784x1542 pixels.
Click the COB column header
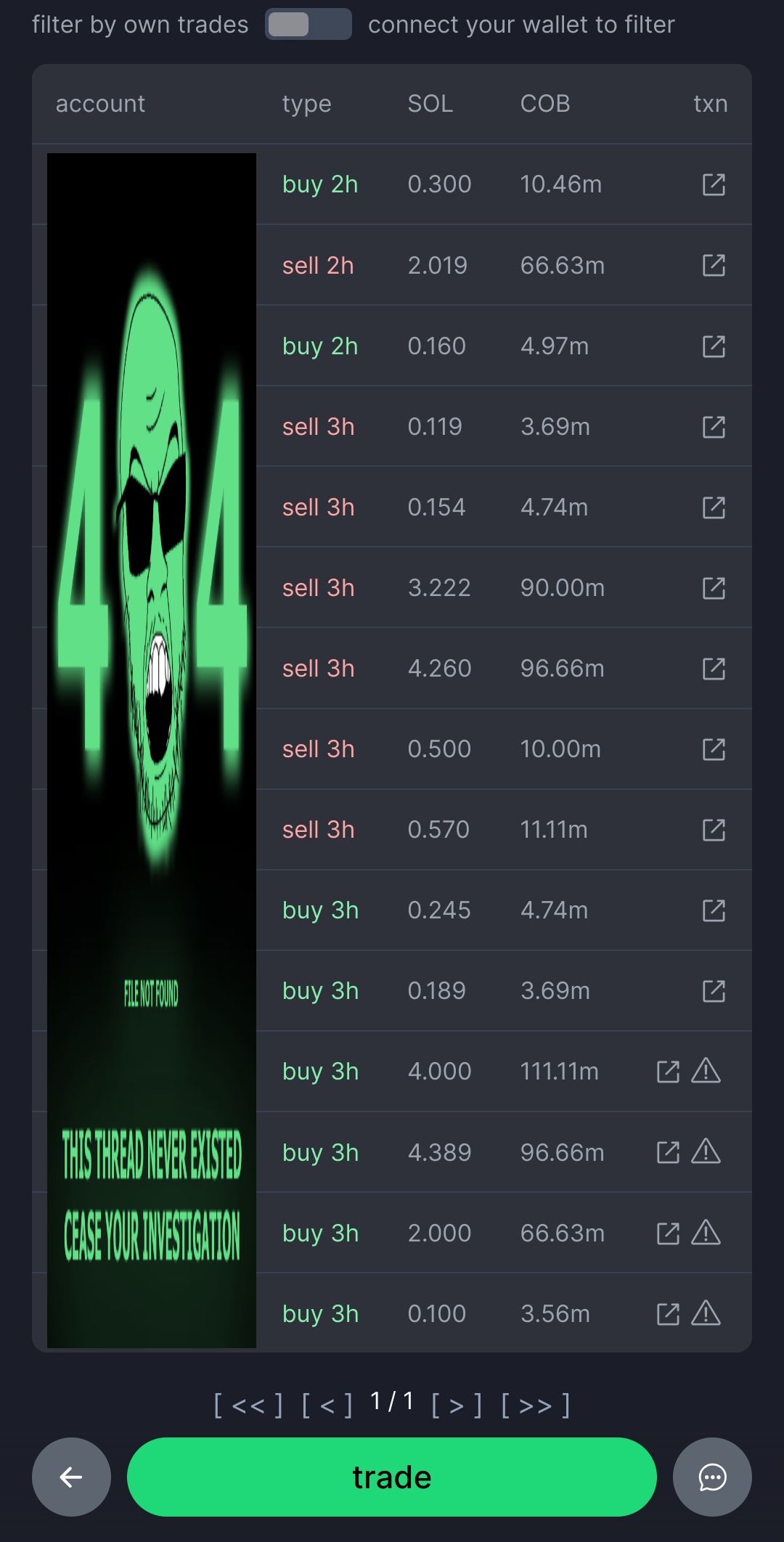pyautogui.click(x=544, y=104)
